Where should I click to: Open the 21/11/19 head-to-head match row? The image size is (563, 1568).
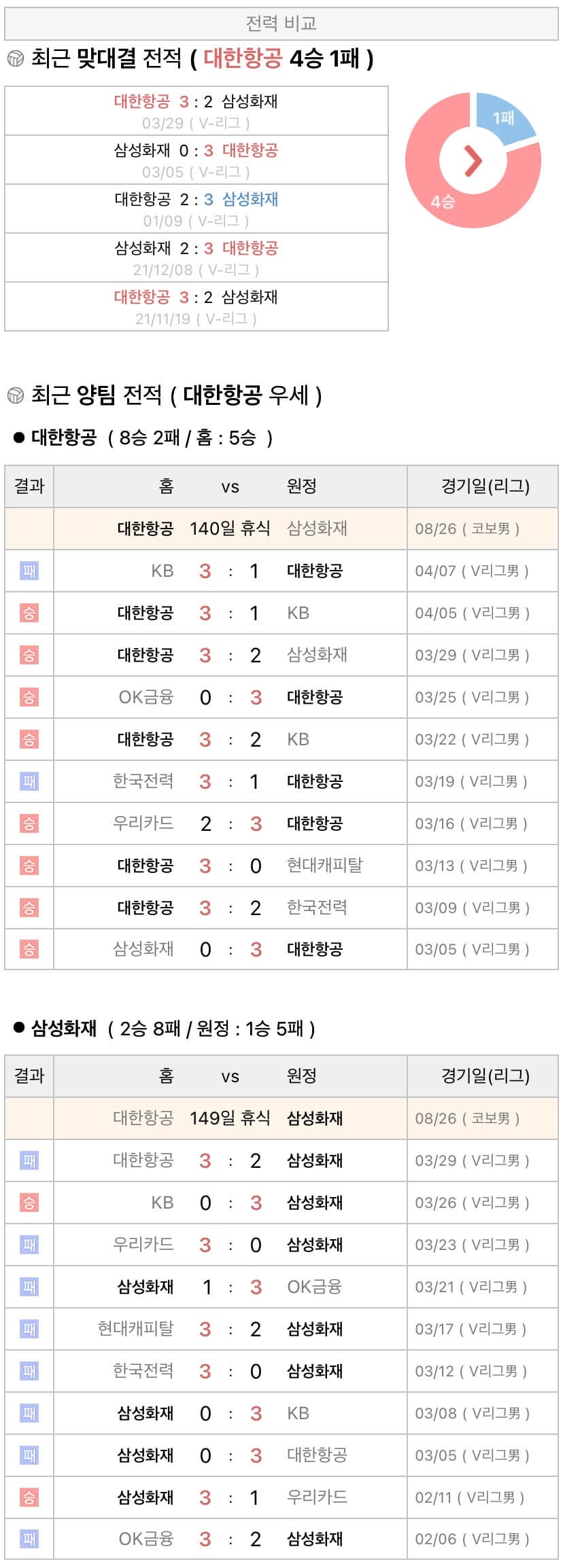coord(196,307)
